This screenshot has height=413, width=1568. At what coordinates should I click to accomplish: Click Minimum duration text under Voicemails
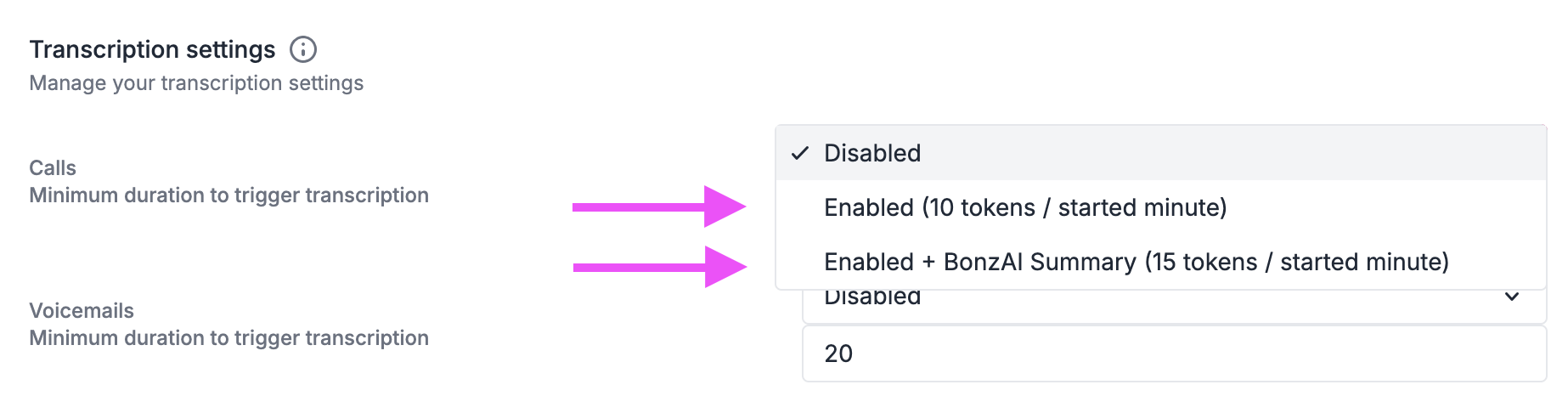[228, 338]
